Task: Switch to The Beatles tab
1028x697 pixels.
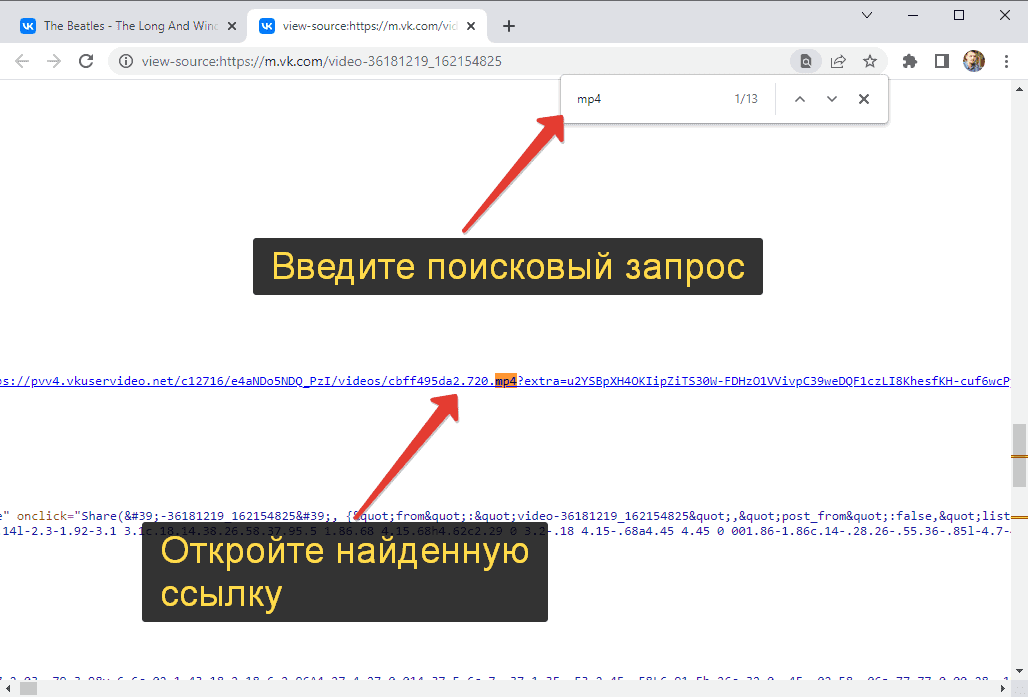Action: coord(128,26)
